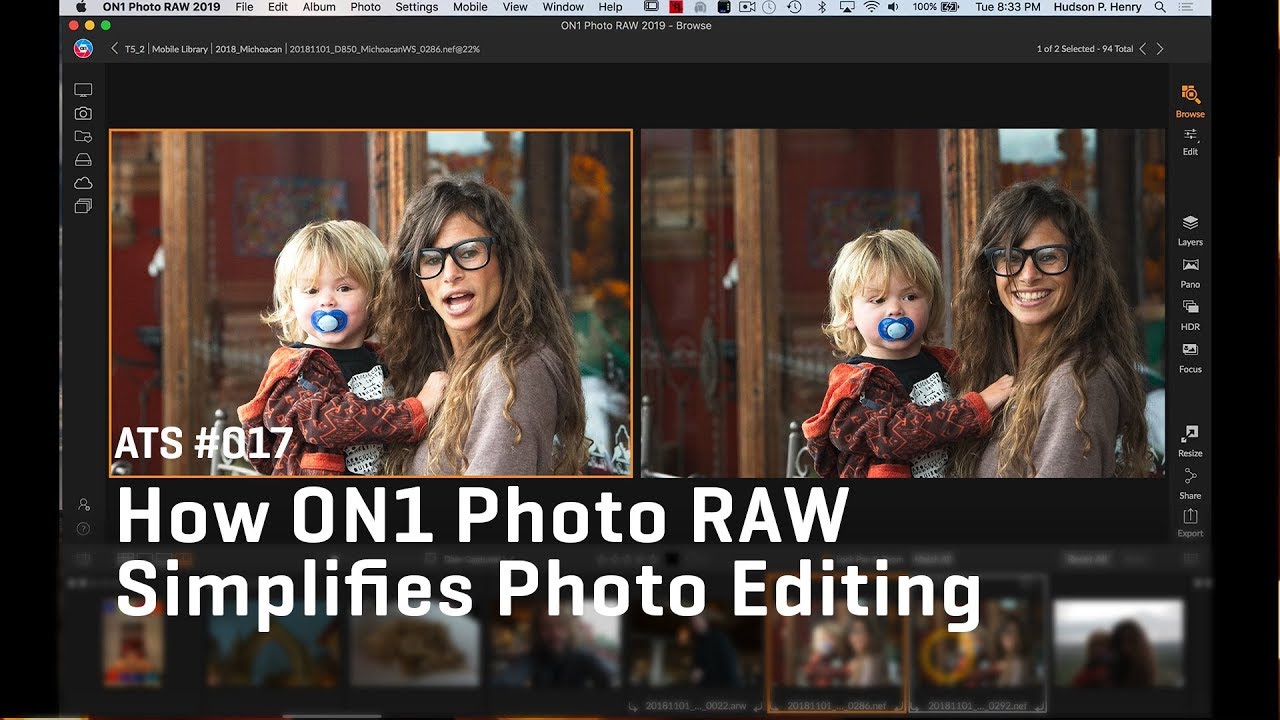
Task: Click the Tue 8:33 PM clock
Action: (x=1009, y=7)
